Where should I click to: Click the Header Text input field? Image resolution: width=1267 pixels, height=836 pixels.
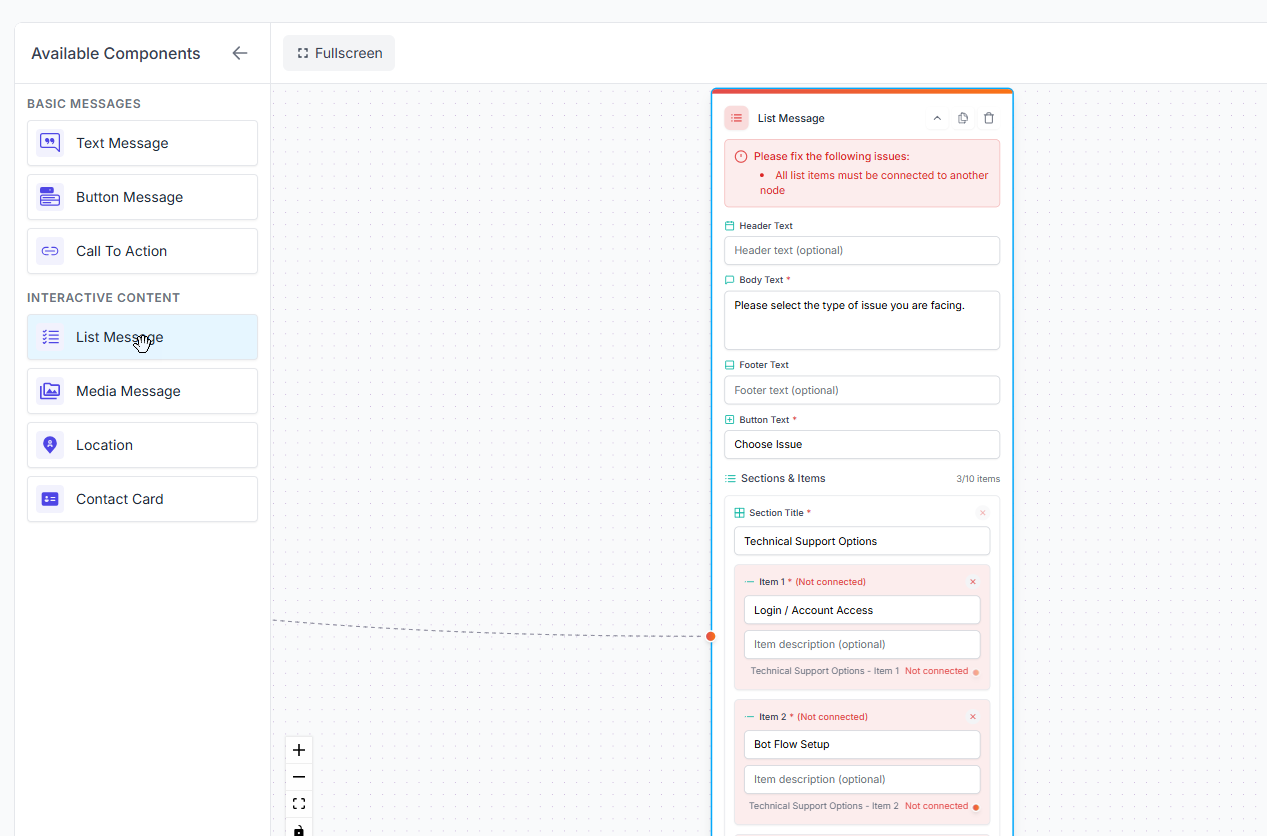tap(861, 250)
